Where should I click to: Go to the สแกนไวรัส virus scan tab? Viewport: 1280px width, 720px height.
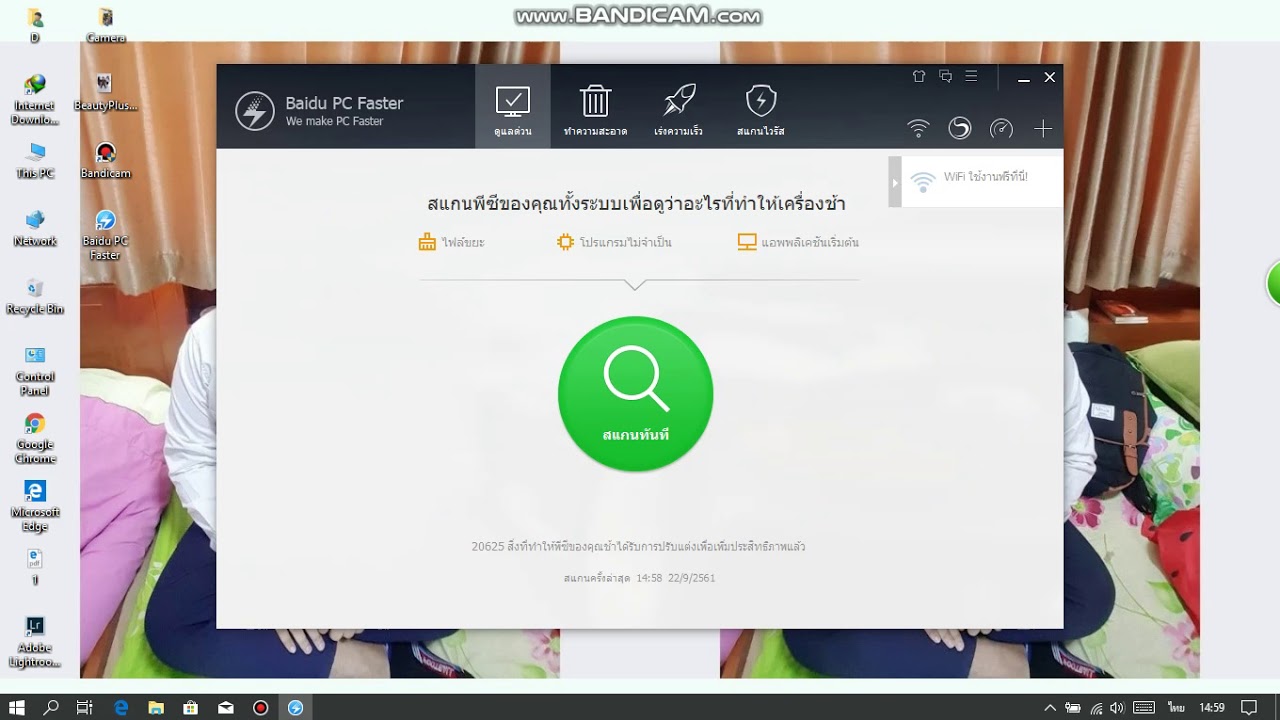(x=761, y=107)
